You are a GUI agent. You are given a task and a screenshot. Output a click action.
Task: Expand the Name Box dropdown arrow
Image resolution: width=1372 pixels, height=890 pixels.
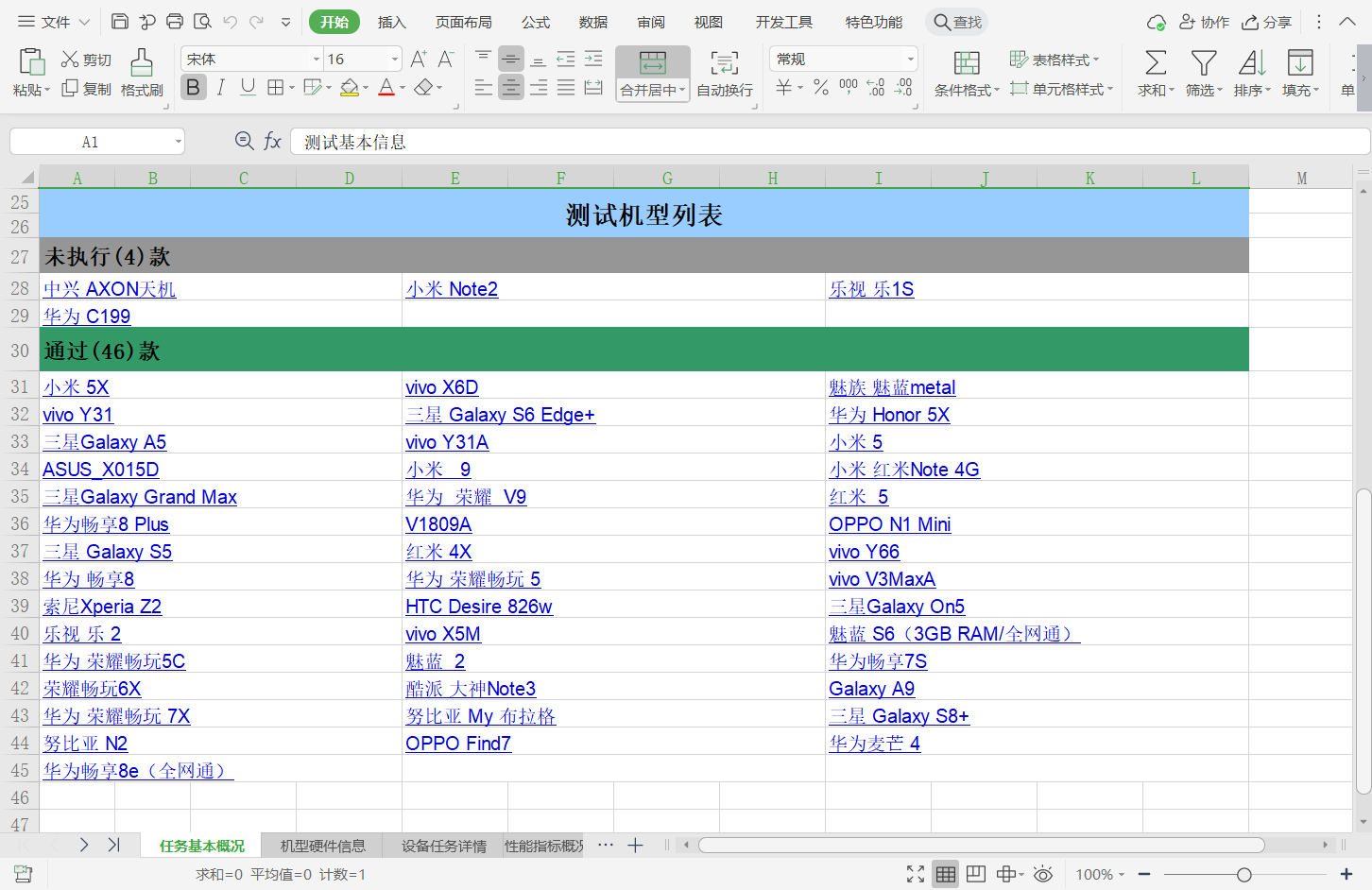tap(178, 142)
